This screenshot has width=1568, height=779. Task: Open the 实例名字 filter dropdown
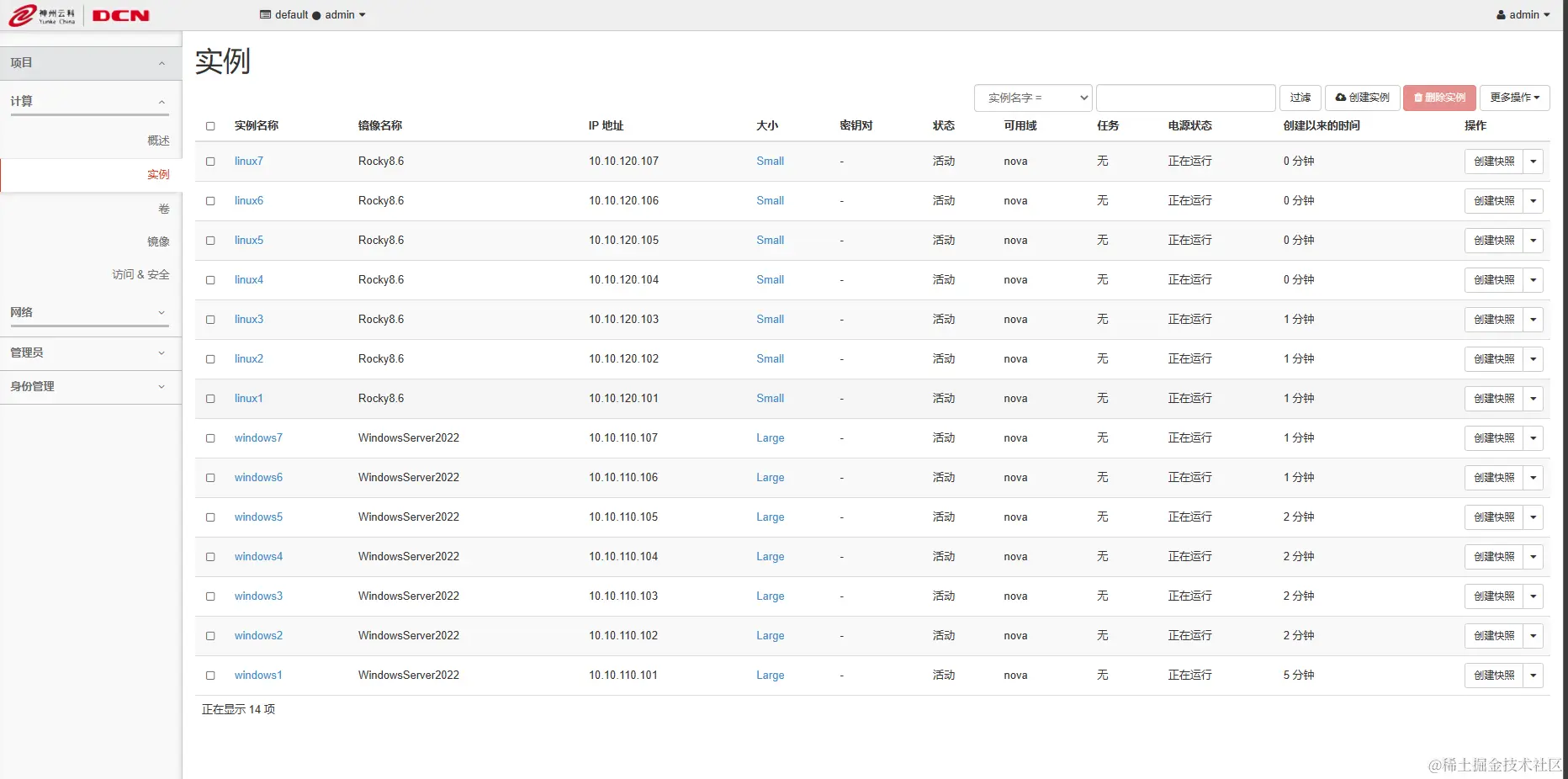[x=1033, y=98]
